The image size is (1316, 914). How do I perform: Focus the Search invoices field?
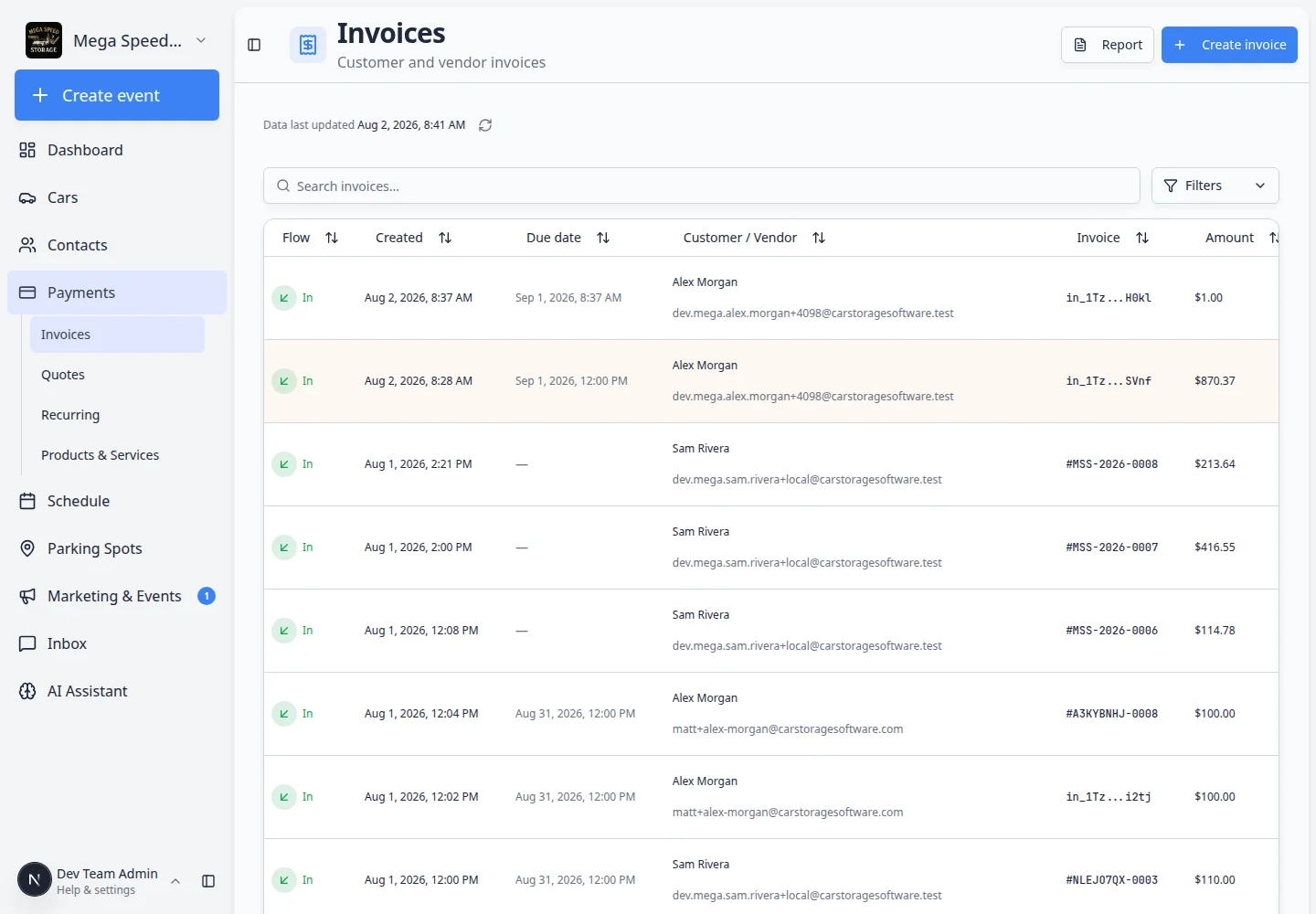702,186
